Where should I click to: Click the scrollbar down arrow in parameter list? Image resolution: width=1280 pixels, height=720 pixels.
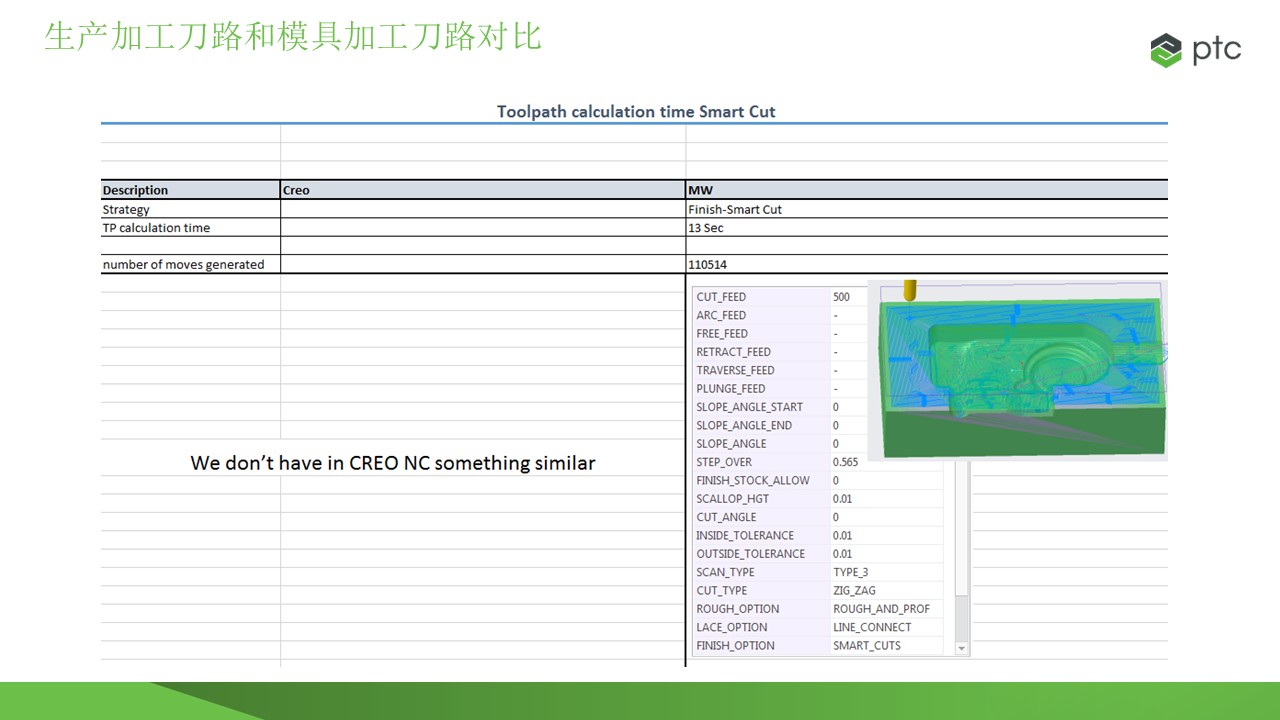[962, 648]
